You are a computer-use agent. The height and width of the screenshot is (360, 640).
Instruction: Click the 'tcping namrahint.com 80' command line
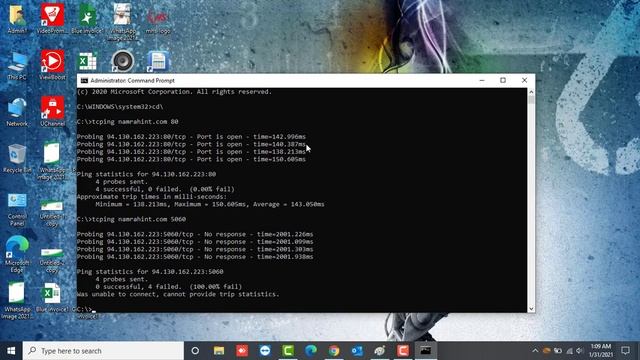click(128, 122)
